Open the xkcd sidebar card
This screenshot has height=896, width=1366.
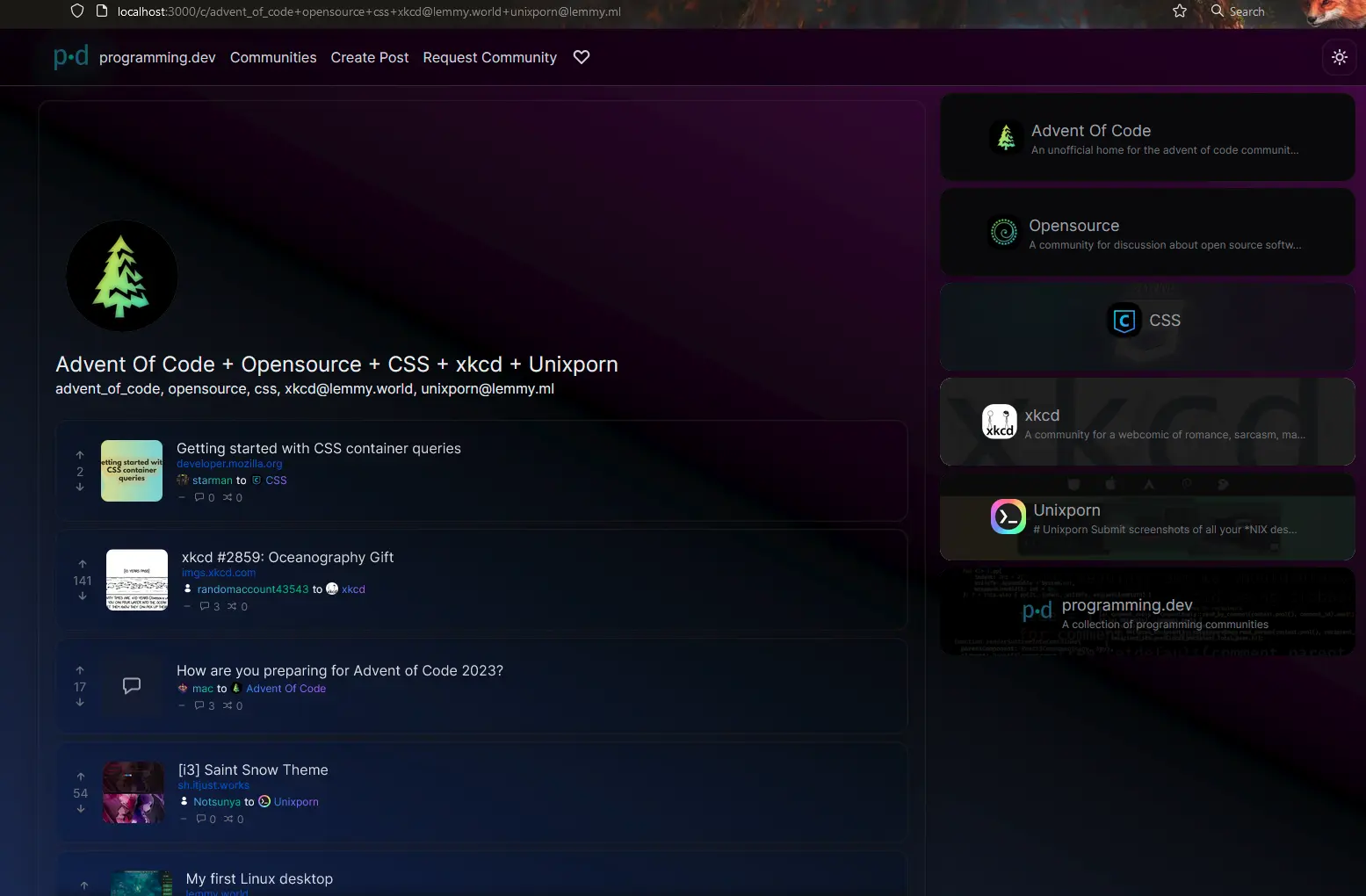(x=1147, y=422)
